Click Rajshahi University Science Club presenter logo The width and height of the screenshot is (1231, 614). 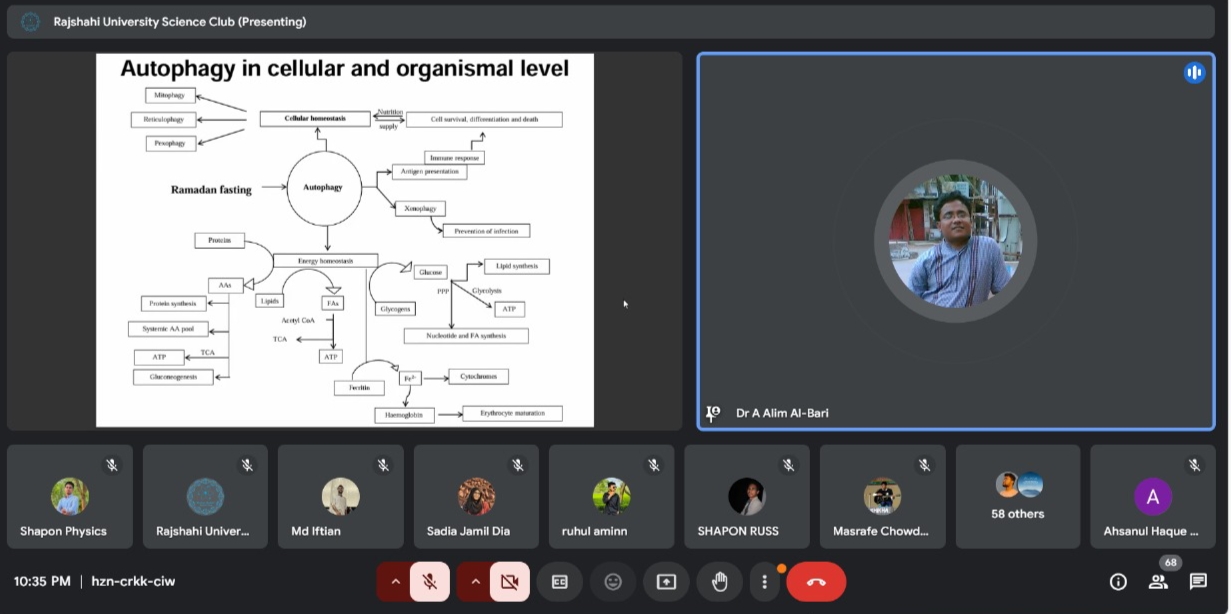pos(30,21)
